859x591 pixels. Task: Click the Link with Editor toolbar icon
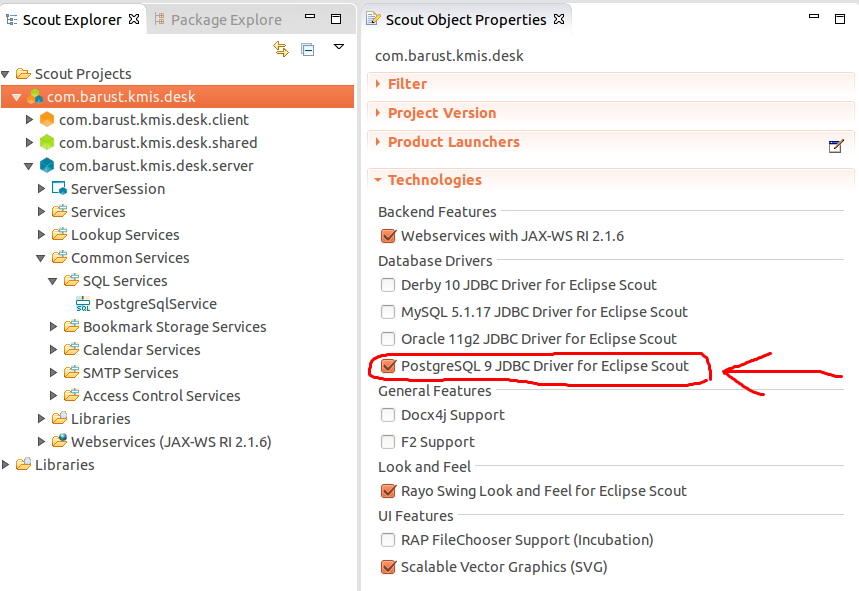[281, 49]
